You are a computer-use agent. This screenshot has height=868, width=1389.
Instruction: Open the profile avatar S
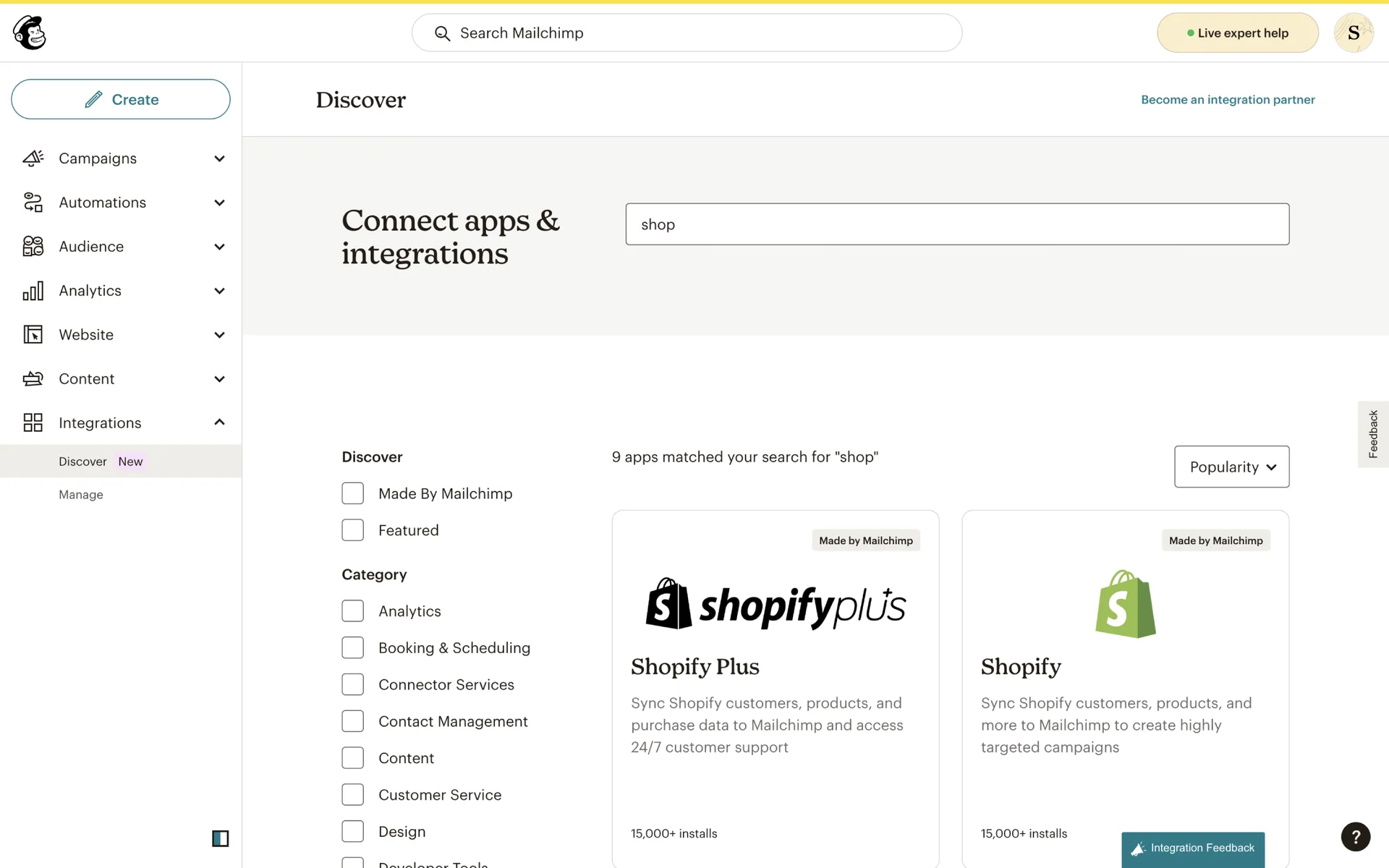(x=1353, y=33)
